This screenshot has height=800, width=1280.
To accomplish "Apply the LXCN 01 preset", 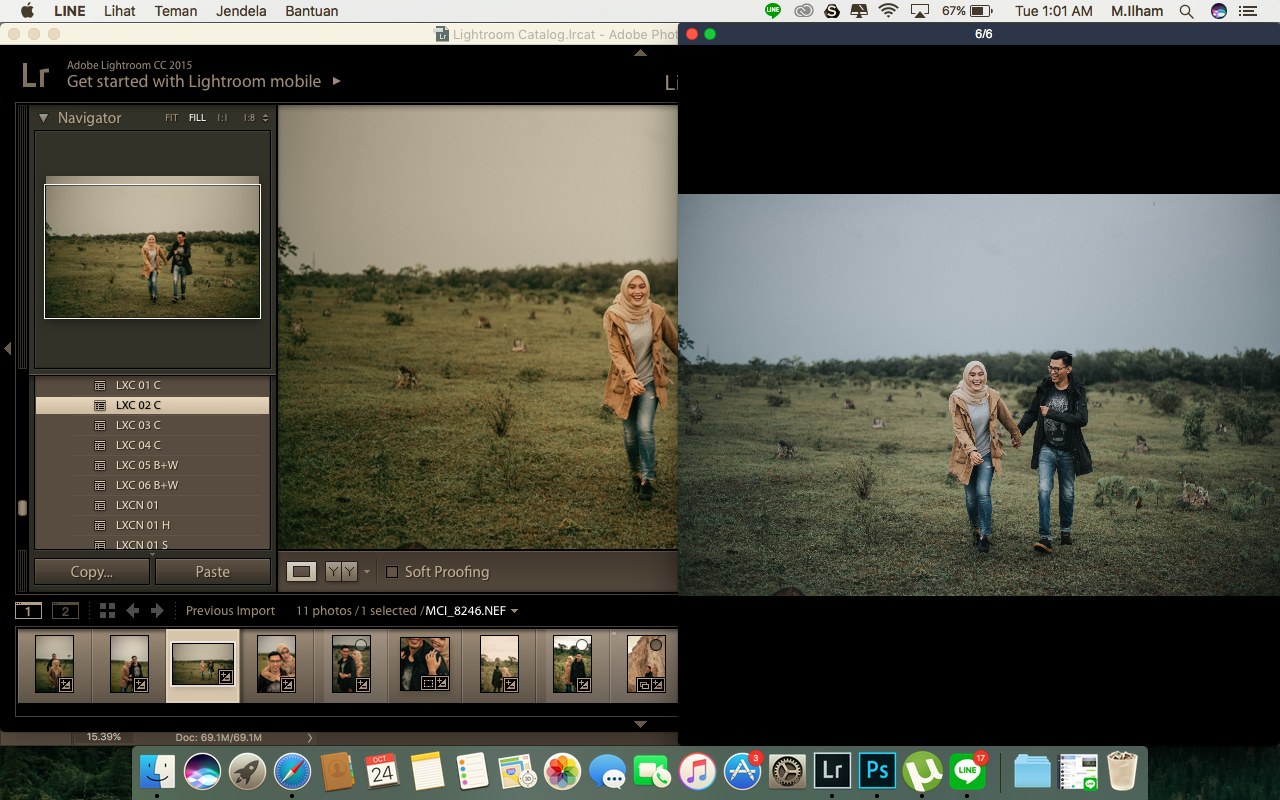I will click(x=152, y=505).
